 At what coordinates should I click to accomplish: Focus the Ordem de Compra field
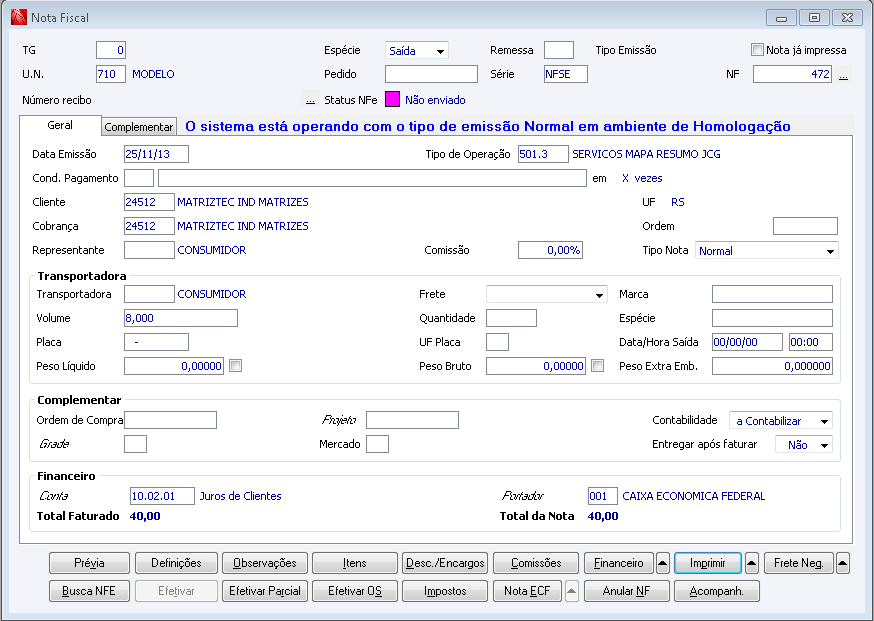click(x=170, y=420)
